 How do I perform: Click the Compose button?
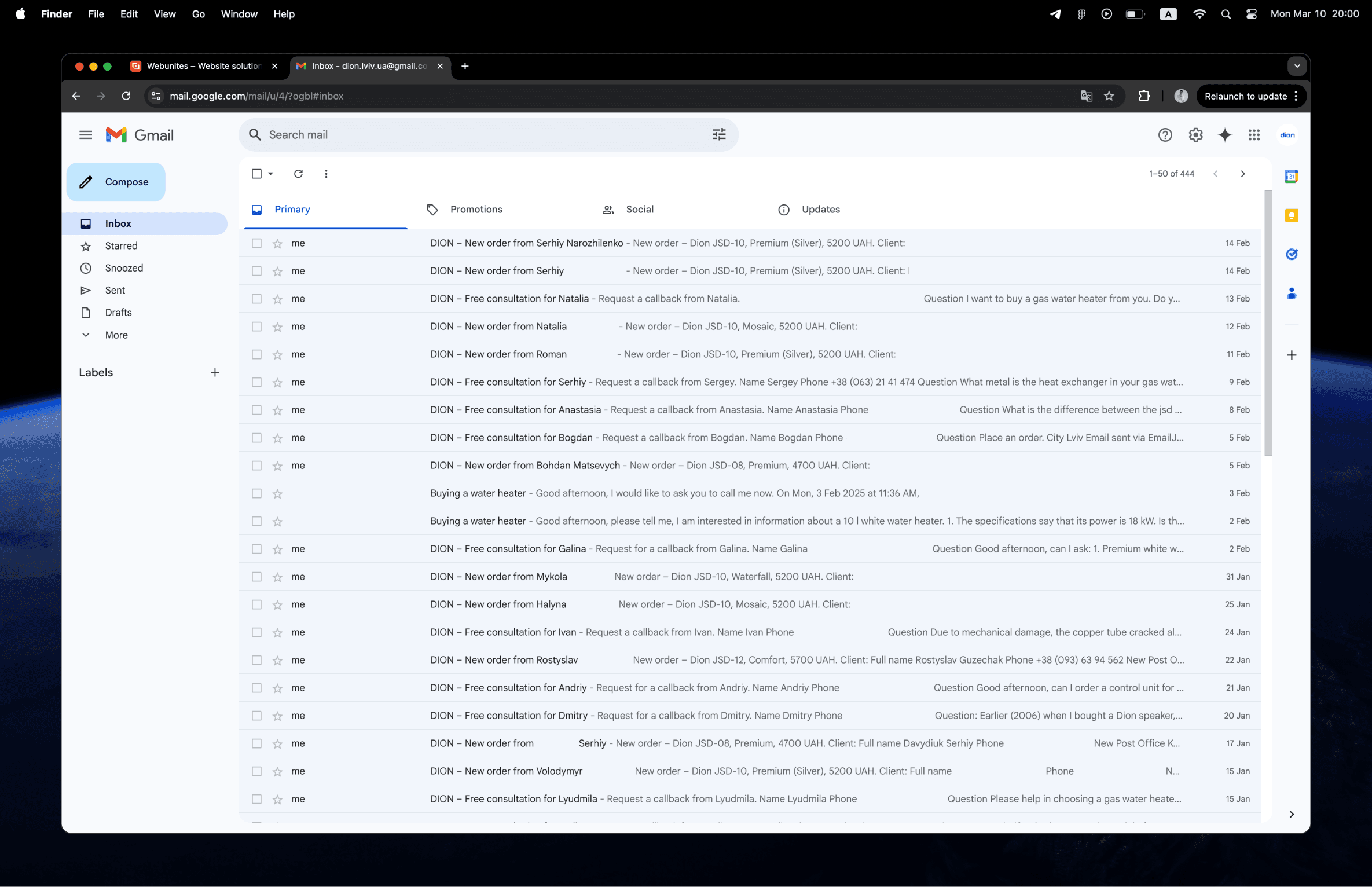point(116,182)
